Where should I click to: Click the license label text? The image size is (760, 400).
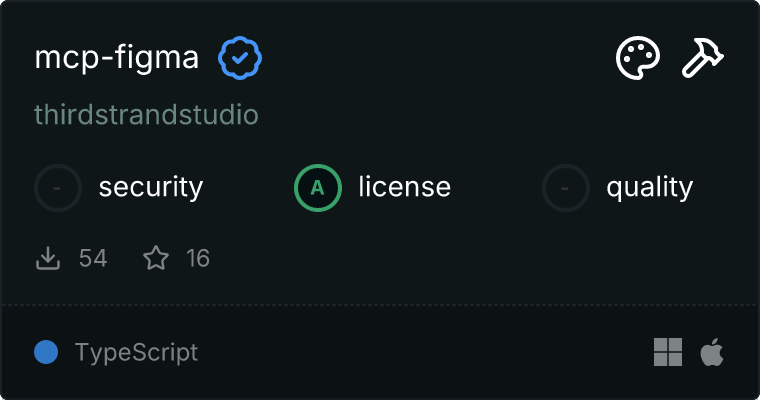[x=404, y=187]
